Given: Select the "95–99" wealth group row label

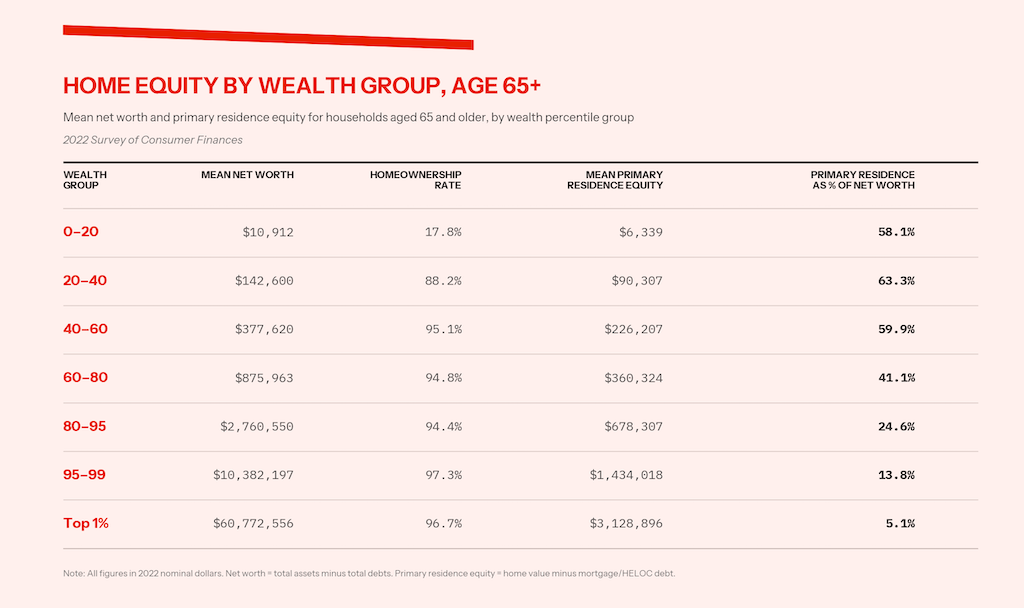Looking at the screenshot, I should (85, 475).
